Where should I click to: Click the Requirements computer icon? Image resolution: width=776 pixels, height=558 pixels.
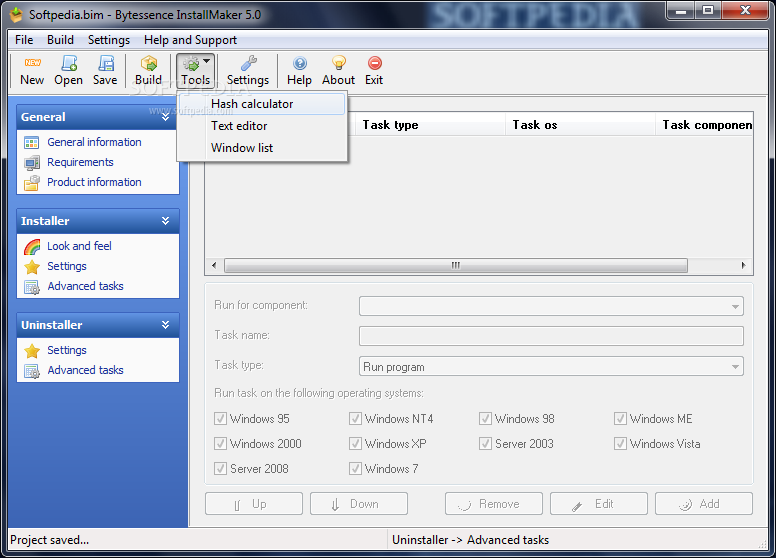(x=32, y=162)
